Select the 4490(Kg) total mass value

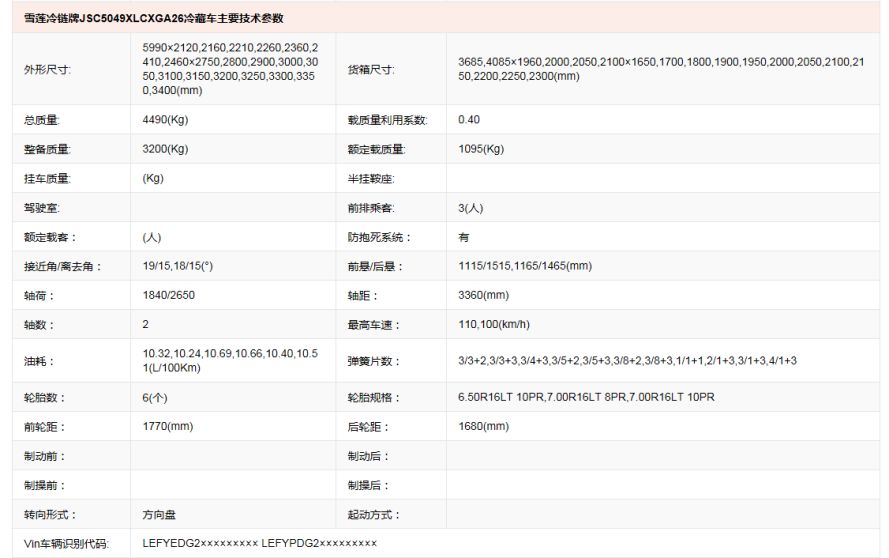(x=165, y=120)
